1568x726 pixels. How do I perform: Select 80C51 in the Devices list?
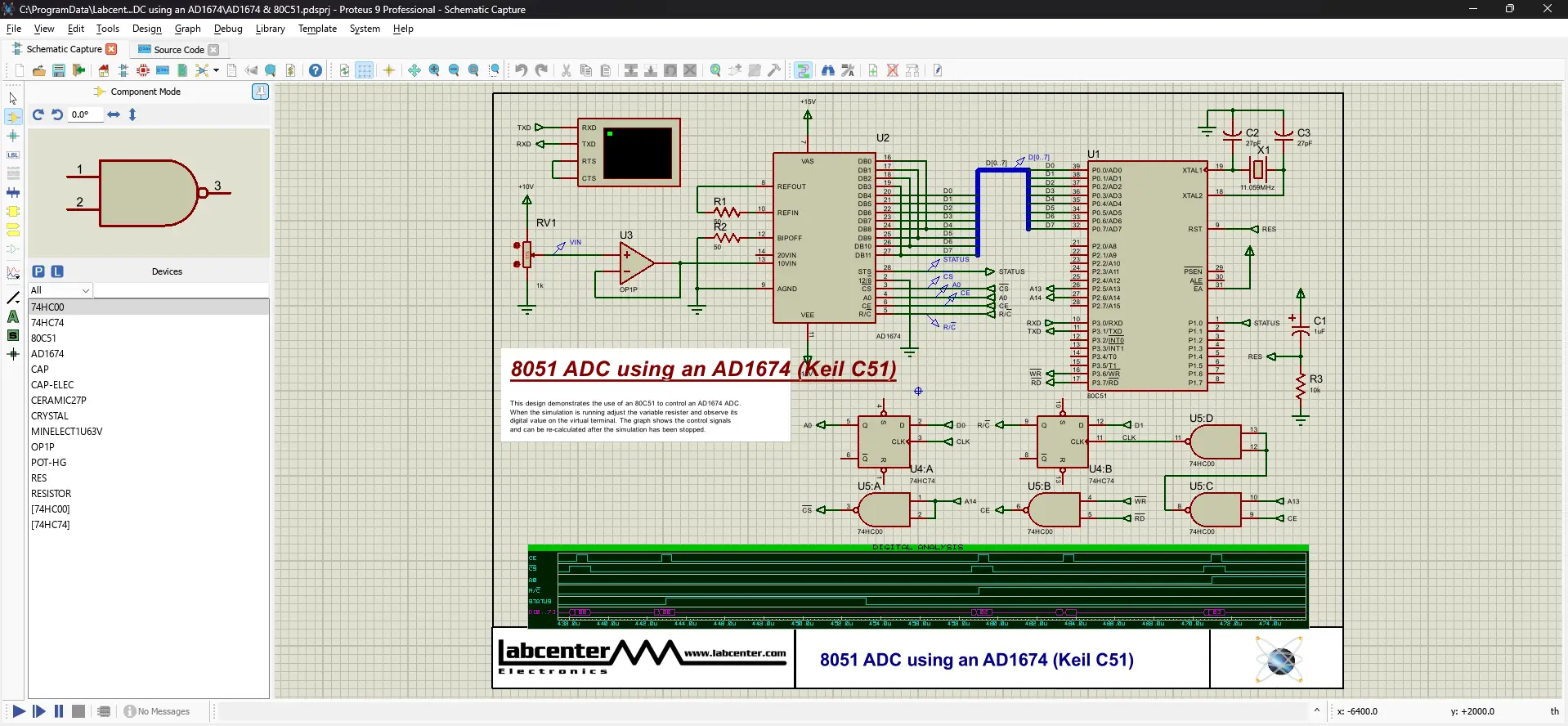[x=149, y=338]
